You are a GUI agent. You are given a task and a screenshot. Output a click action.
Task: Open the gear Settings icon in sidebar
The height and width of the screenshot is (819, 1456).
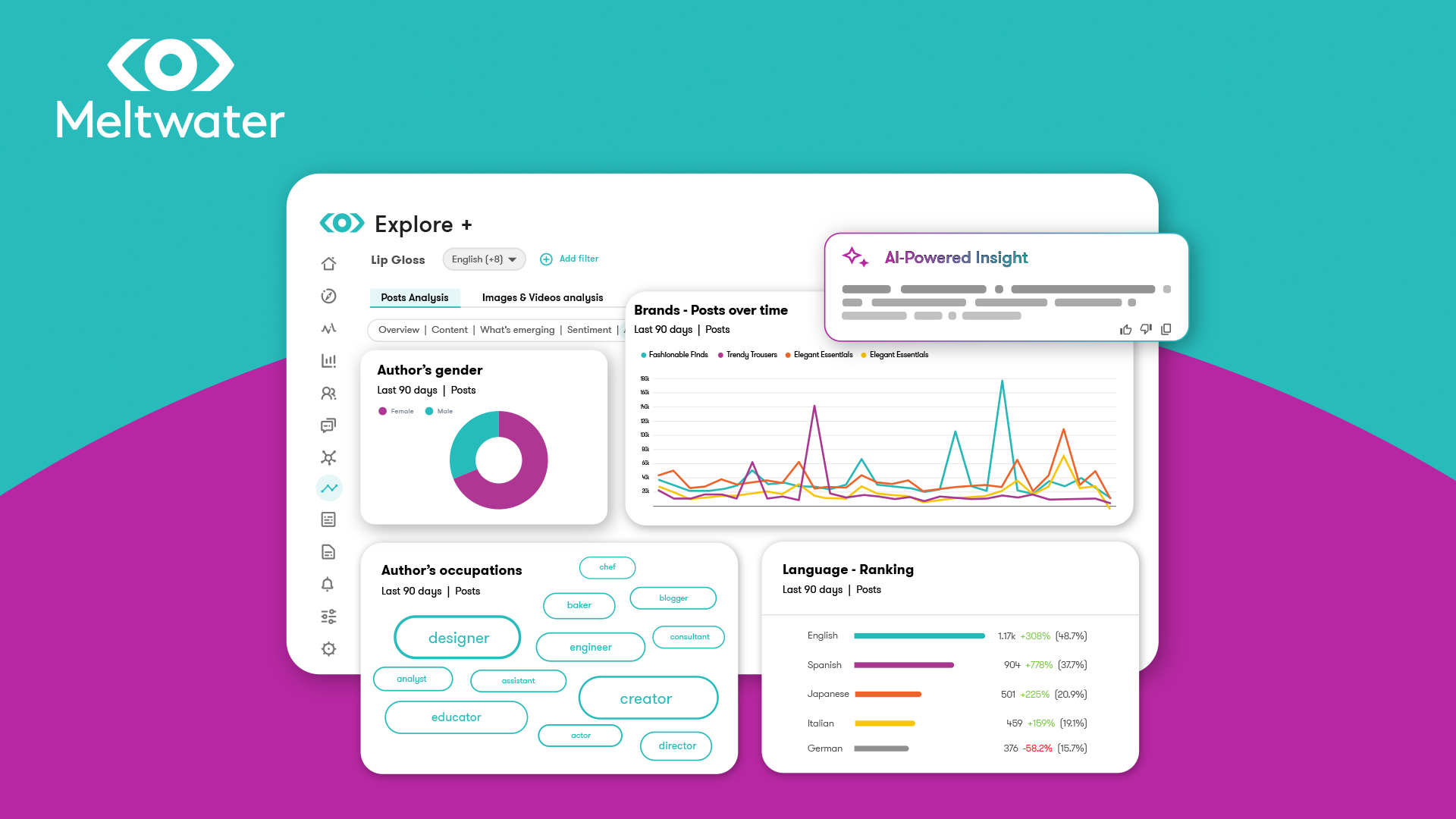[x=328, y=649]
